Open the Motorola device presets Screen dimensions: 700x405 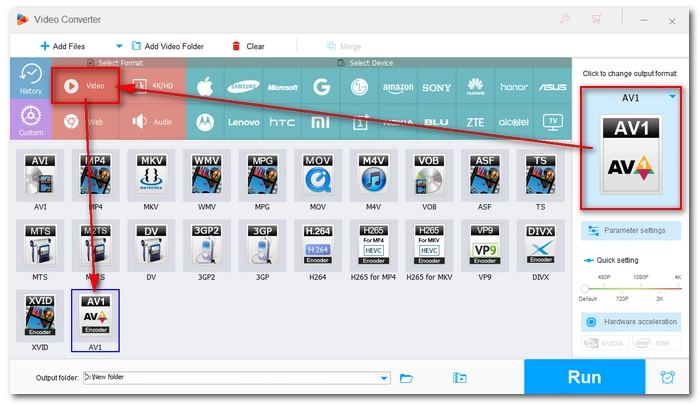coord(205,122)
